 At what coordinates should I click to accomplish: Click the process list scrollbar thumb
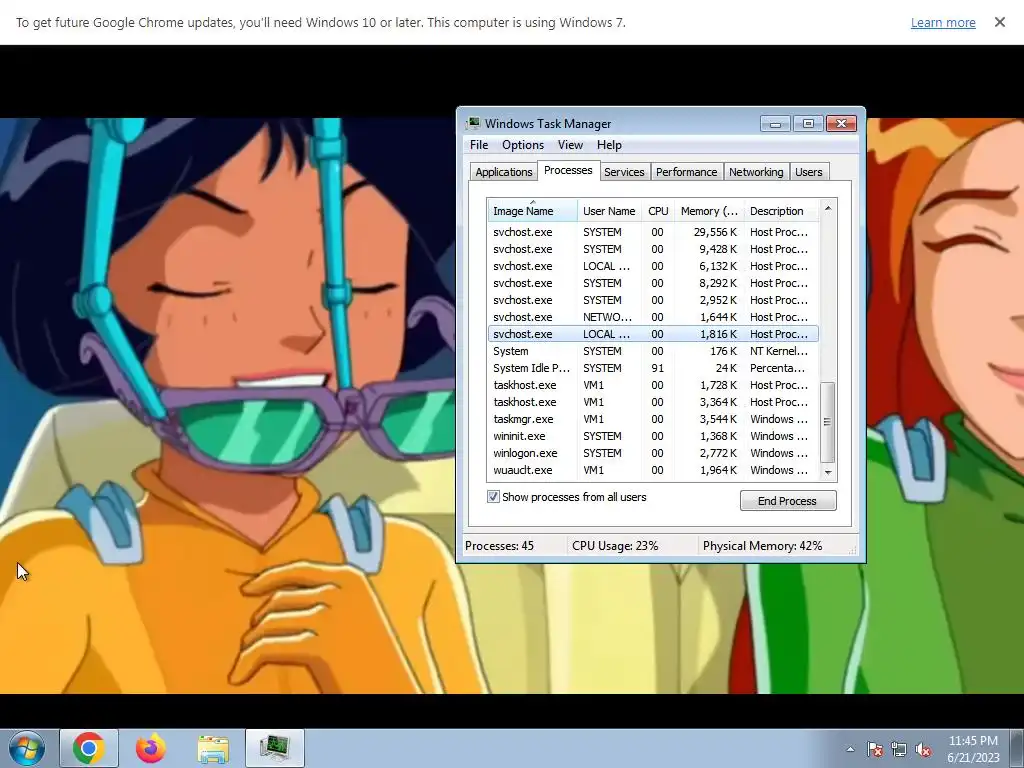click(827, 422)
